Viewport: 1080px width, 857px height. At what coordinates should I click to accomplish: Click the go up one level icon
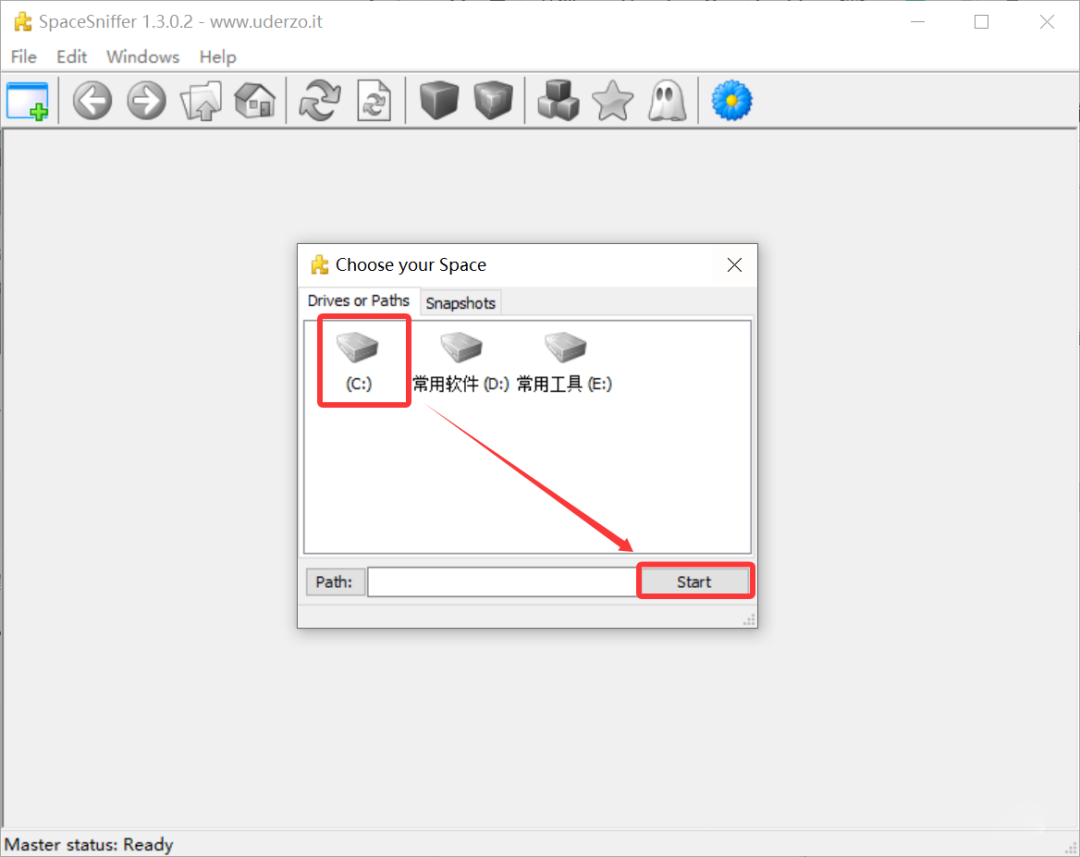201,101
